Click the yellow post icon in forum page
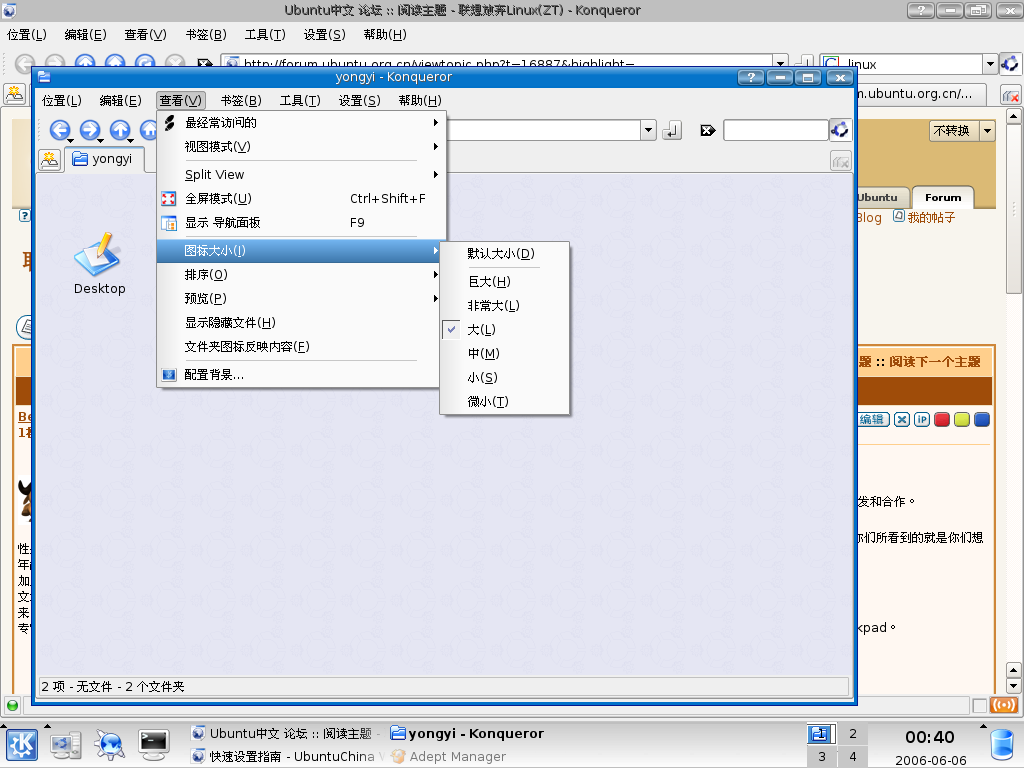 tap(961, 419)
